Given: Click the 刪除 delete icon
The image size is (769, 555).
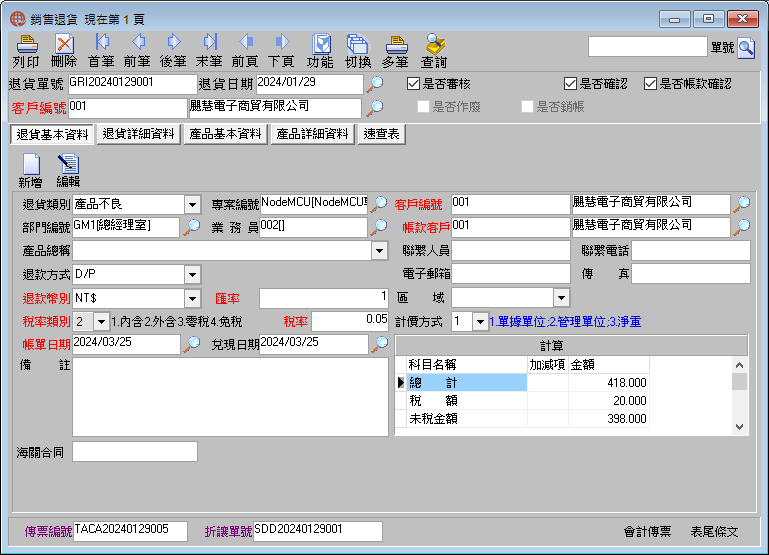Looking at the screenshot, I should pyautogui.click(x=64, y=51).
